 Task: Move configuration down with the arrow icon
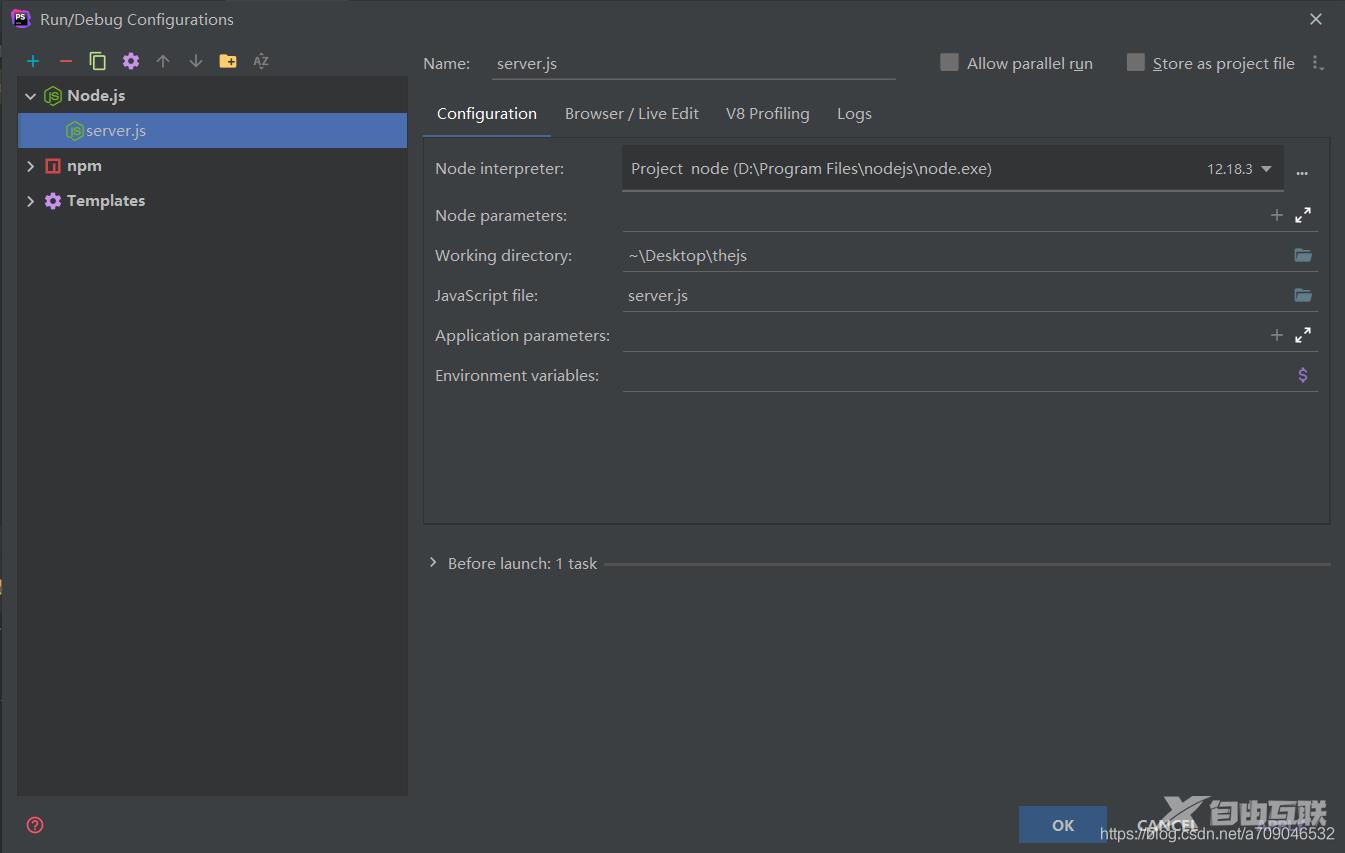(196, 61)
